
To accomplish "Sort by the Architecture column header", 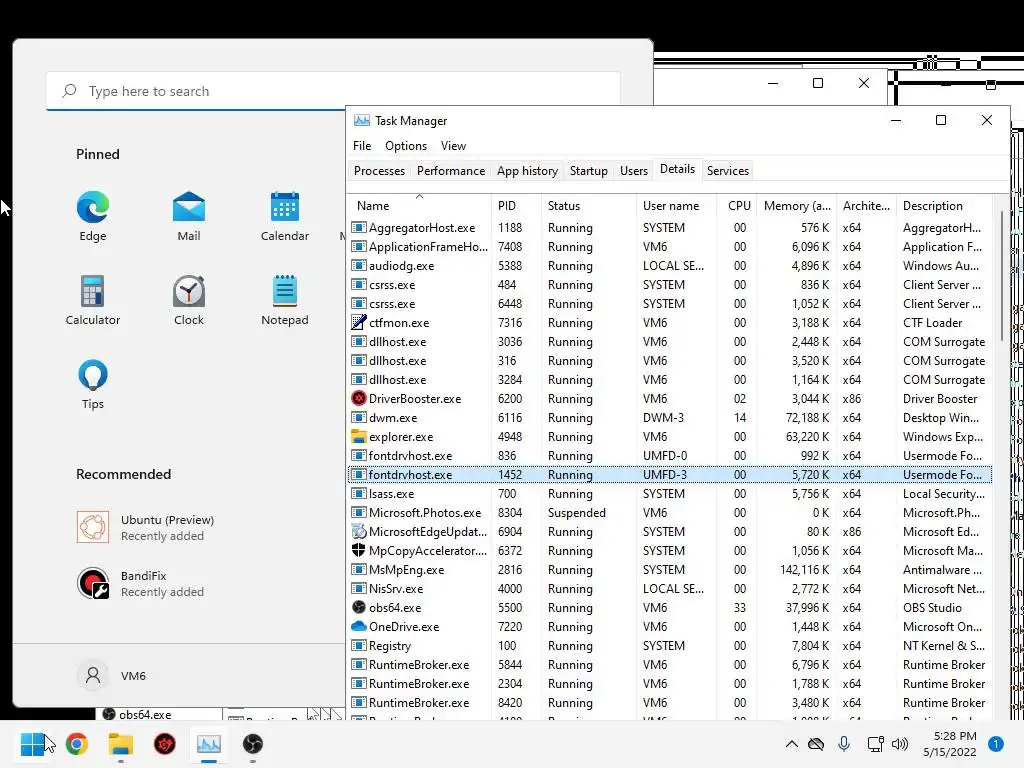I will [x=866, y=206].
